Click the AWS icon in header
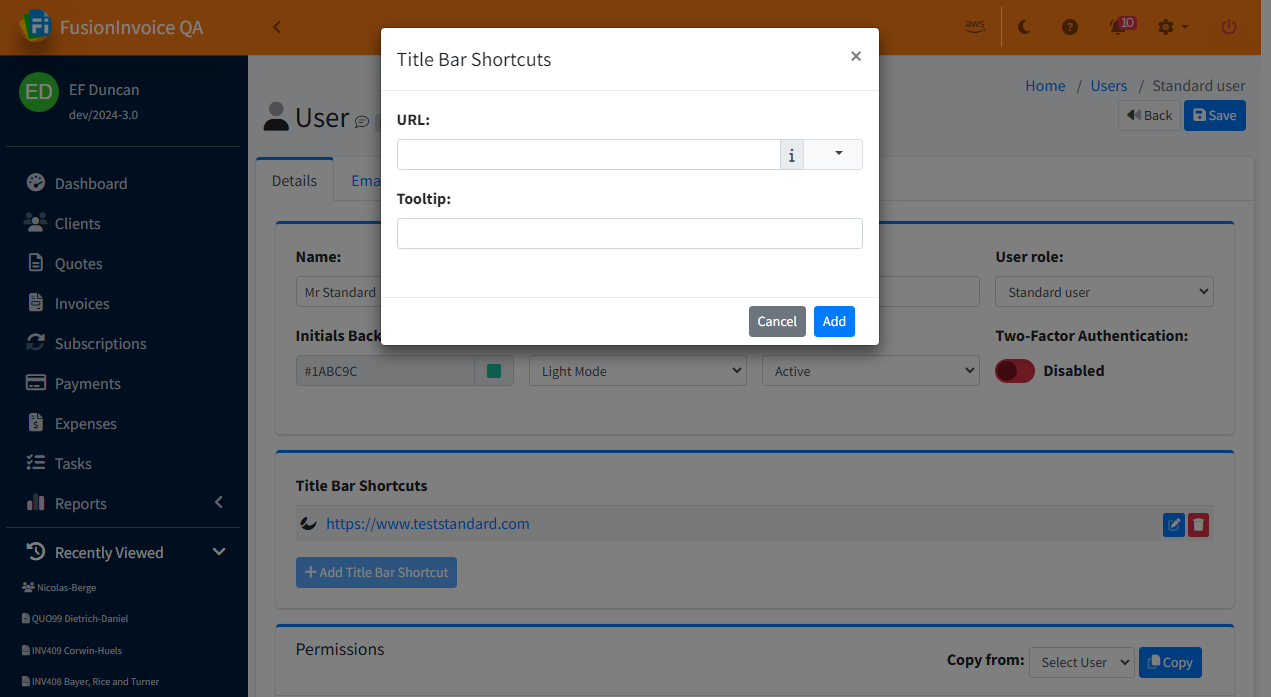1271x697 pixels. tap(975, 27)
